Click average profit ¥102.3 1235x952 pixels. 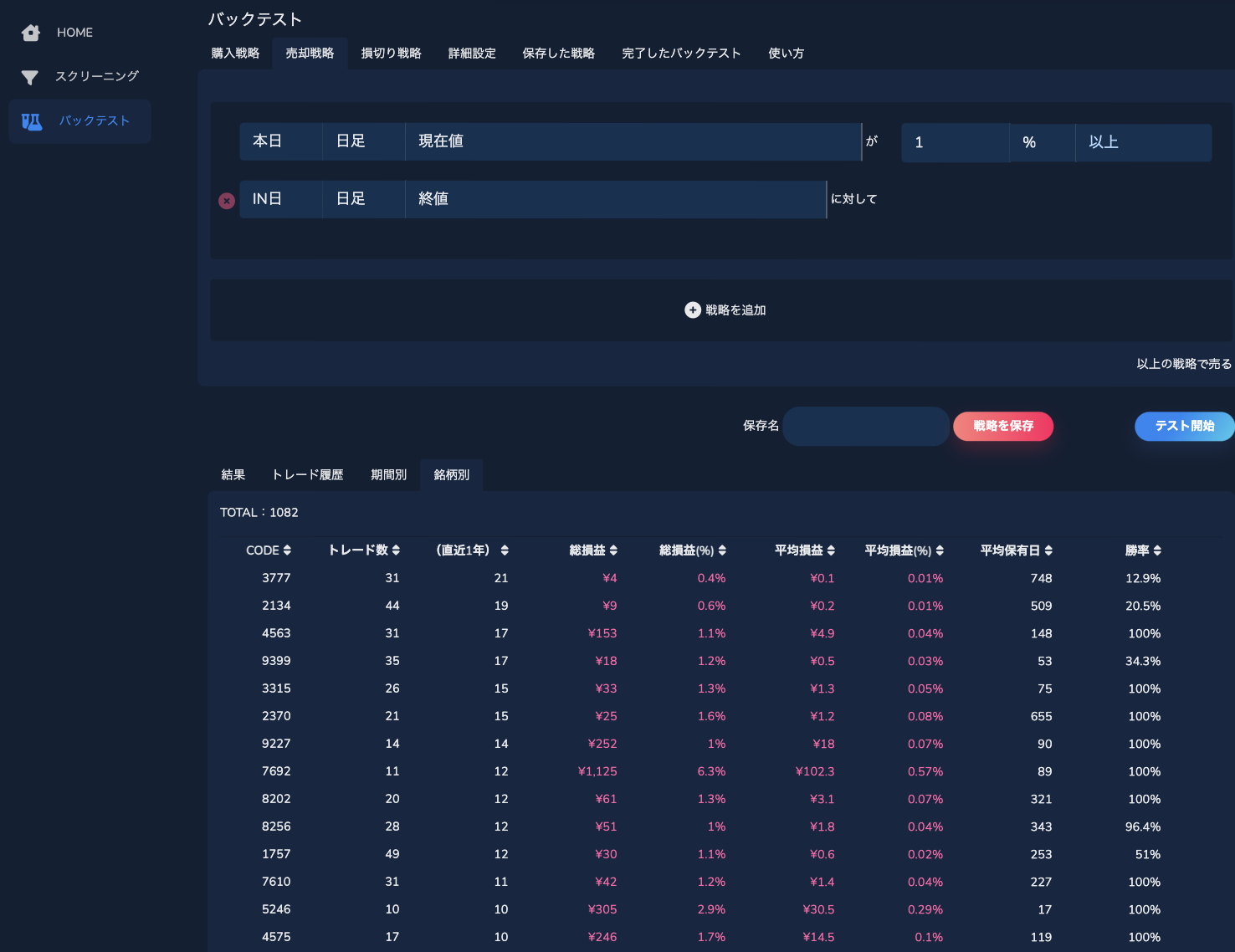[x=815, y=771]
